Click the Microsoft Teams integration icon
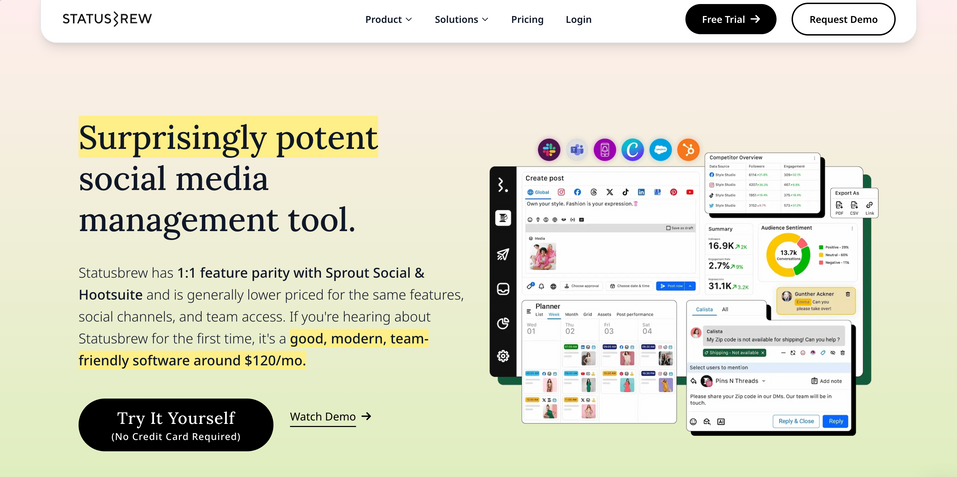The image size is (957, 477). click(576, 150)
